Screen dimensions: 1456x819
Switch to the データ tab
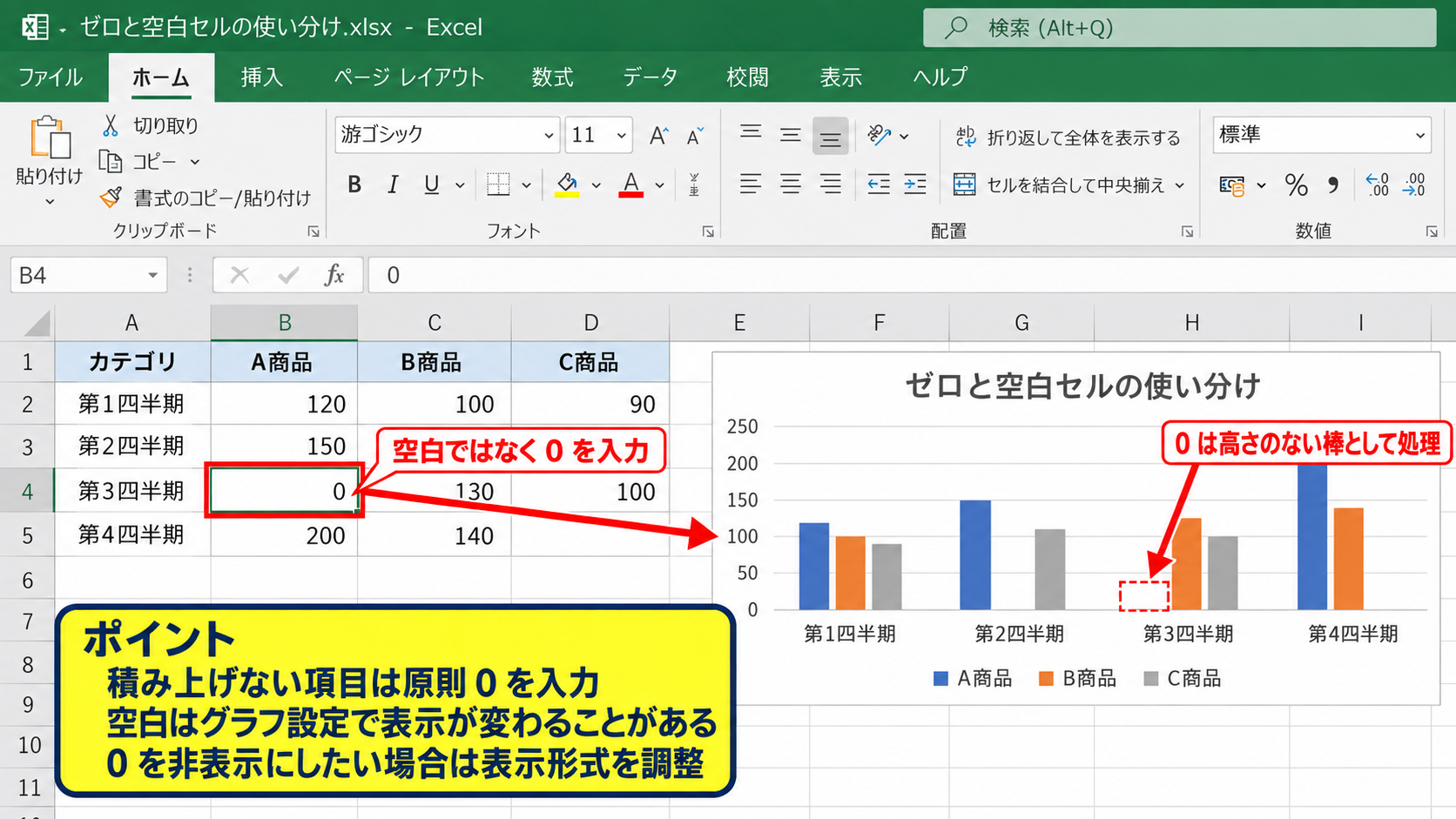[650, 77]
